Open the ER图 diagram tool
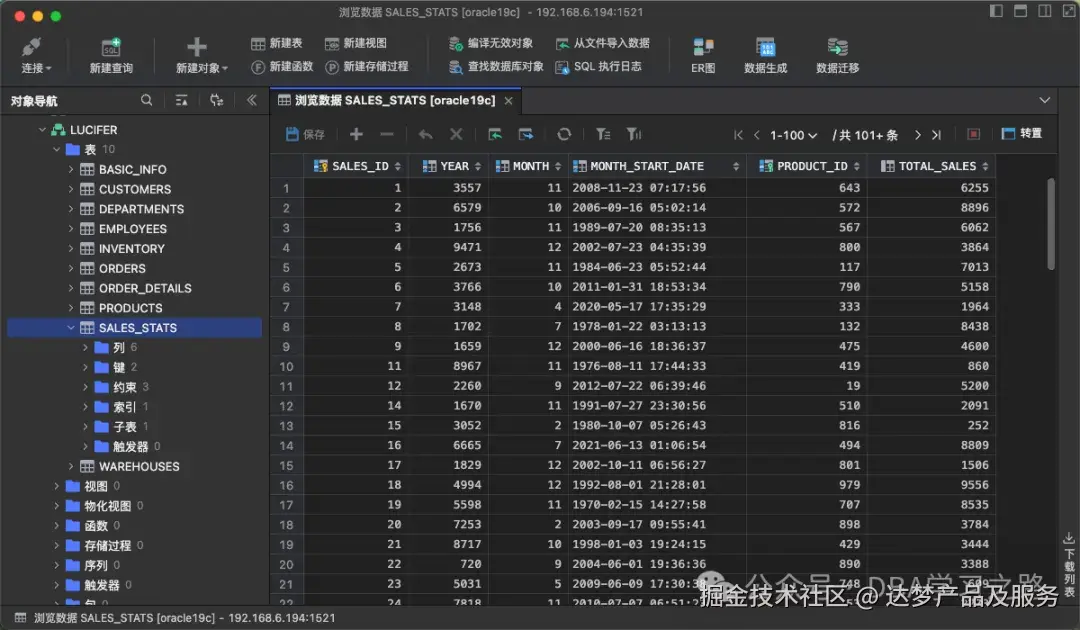The width and height of the screenshot is (1080, 630). 703,55
